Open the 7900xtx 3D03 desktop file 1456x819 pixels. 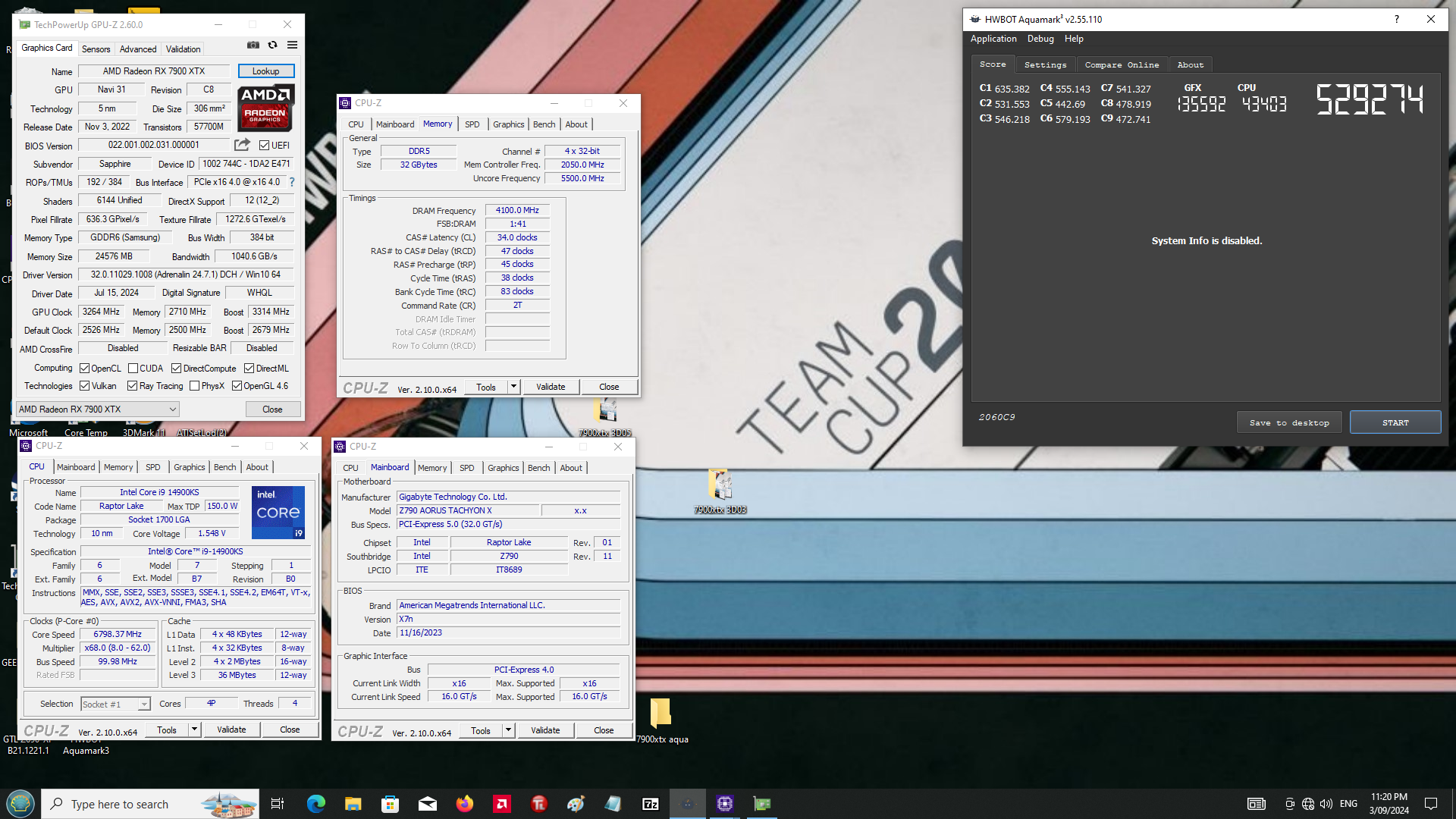pyautogui.click(x=720, y=491)
